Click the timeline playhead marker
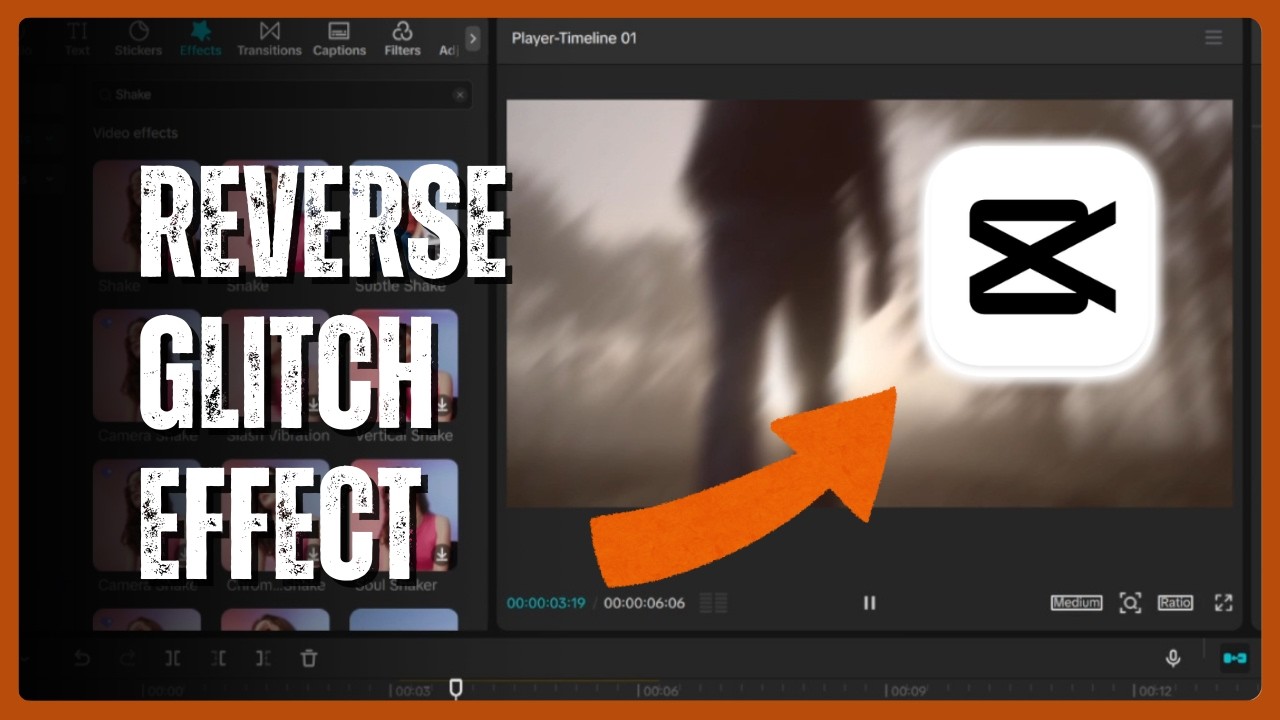This screenshot has height=720, width=1280. pyautogui.click(x=456, y=687)
